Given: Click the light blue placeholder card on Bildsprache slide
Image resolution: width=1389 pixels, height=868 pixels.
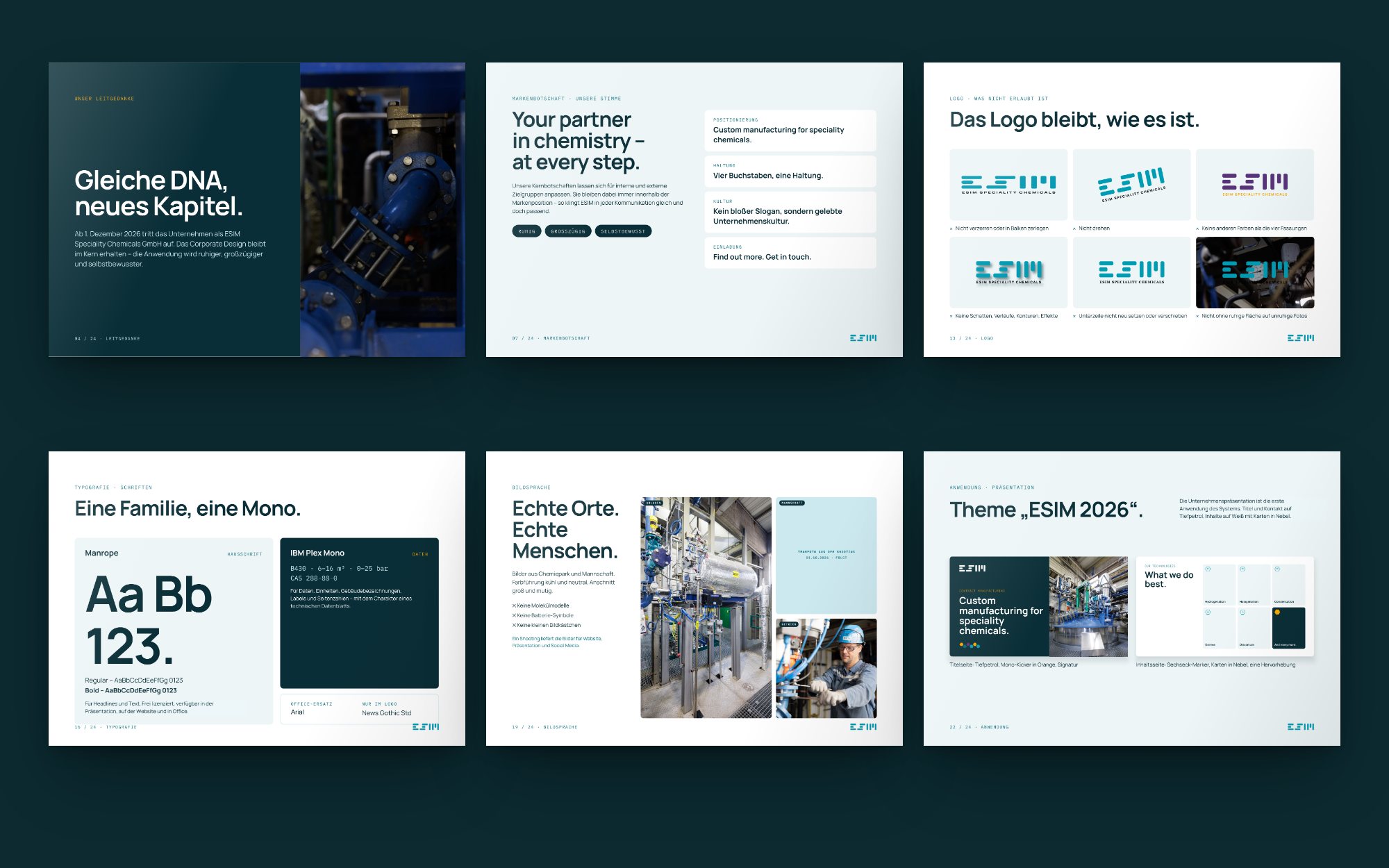Looking at the screenshot, I should (x=826, y=555).
